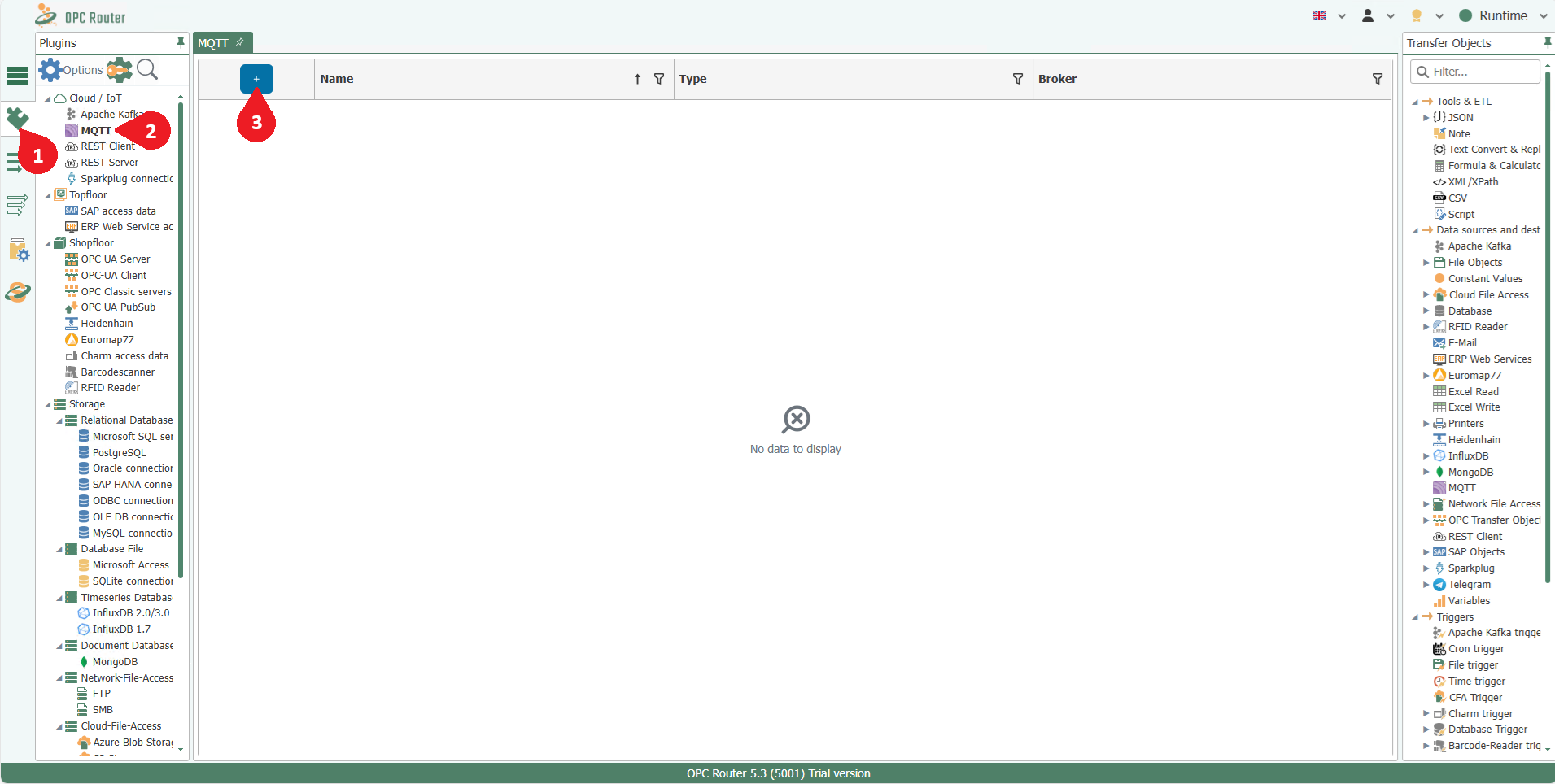
Task: Collapse the Storage tree node
Action: pyautogui.click(x=48, y=404)
